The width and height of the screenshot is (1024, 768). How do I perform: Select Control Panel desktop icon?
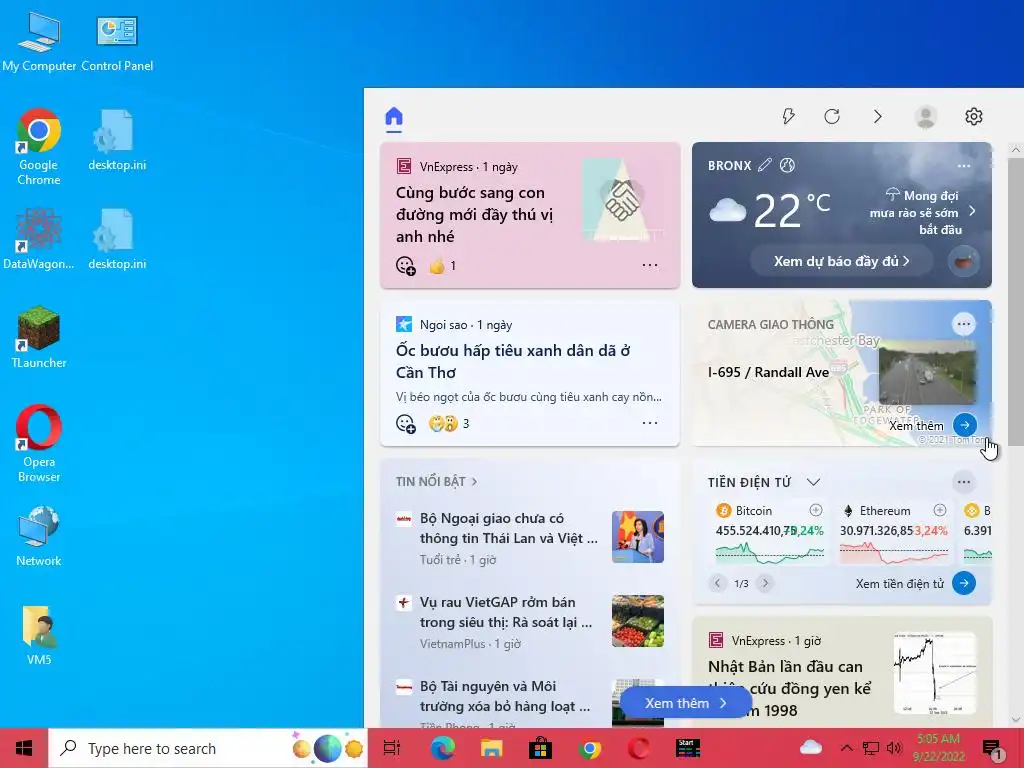pos(117,42)
